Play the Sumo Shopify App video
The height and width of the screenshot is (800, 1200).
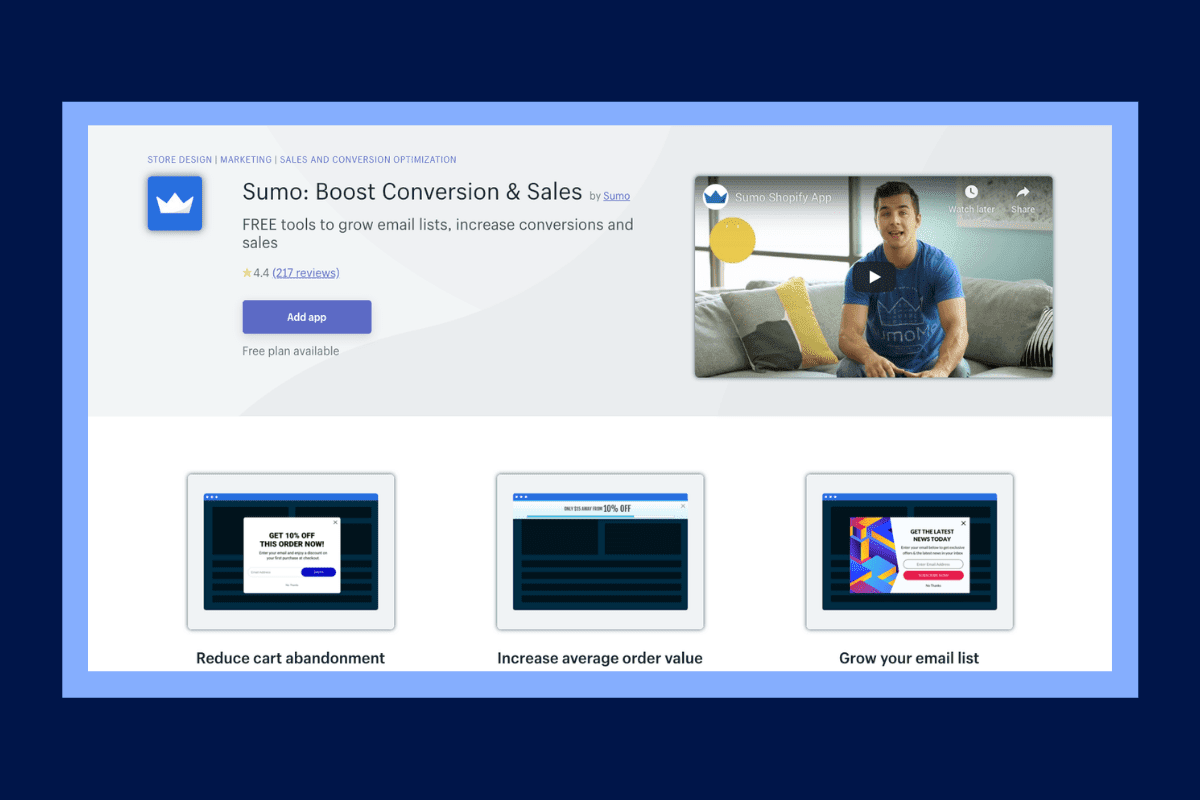[874, 277]
